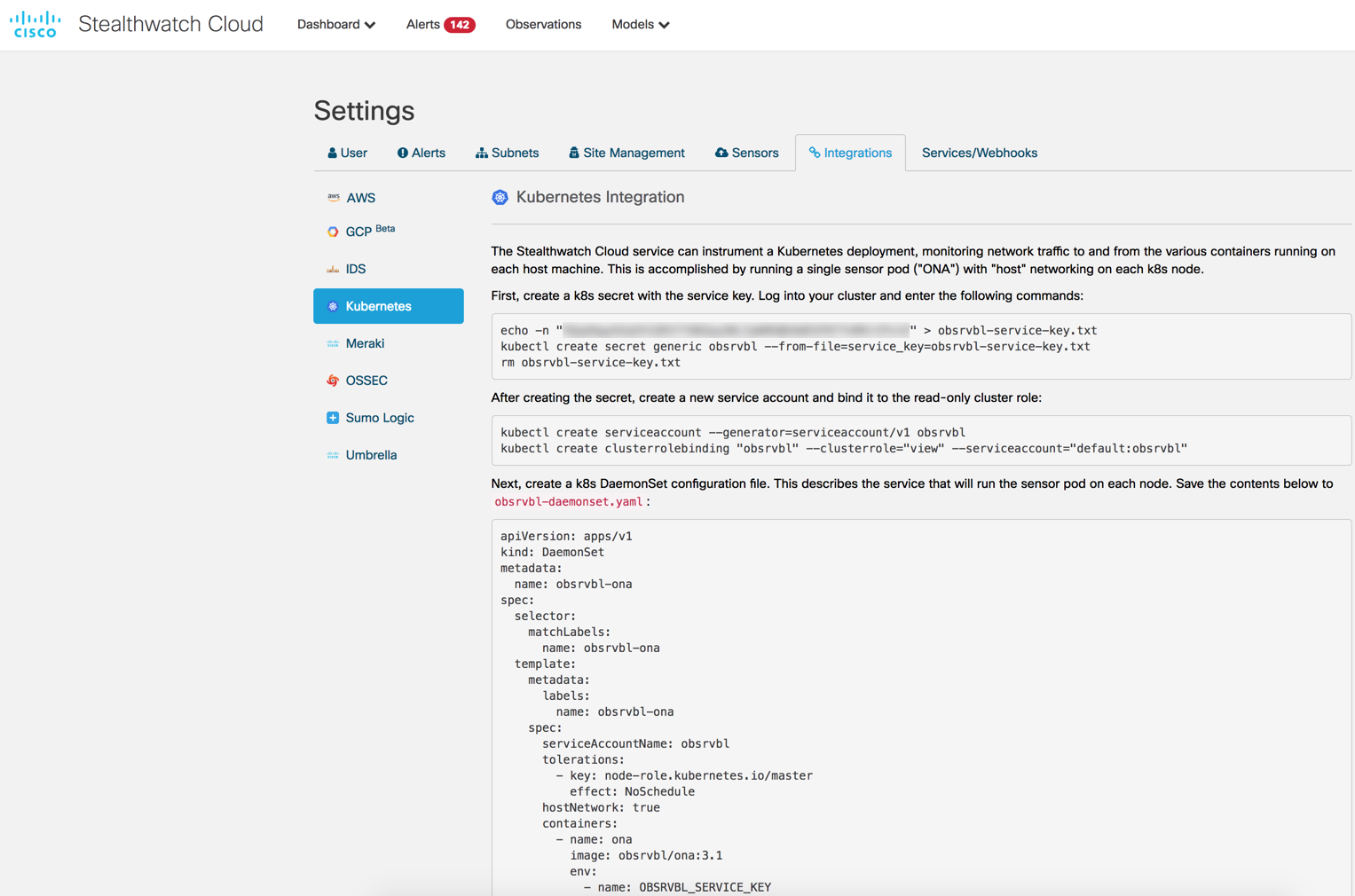Open the IDS integration section
Viewport: 1355px width, 896px height.
coord(355,268)
